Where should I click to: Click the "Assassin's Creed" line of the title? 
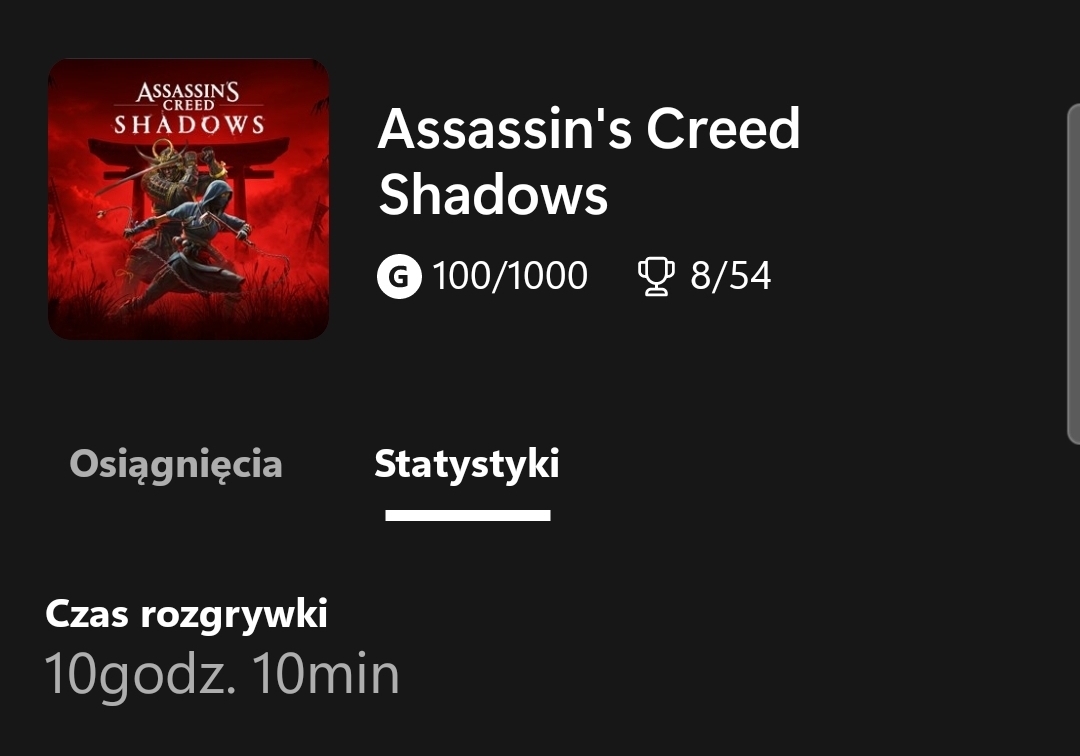[588, 129]
